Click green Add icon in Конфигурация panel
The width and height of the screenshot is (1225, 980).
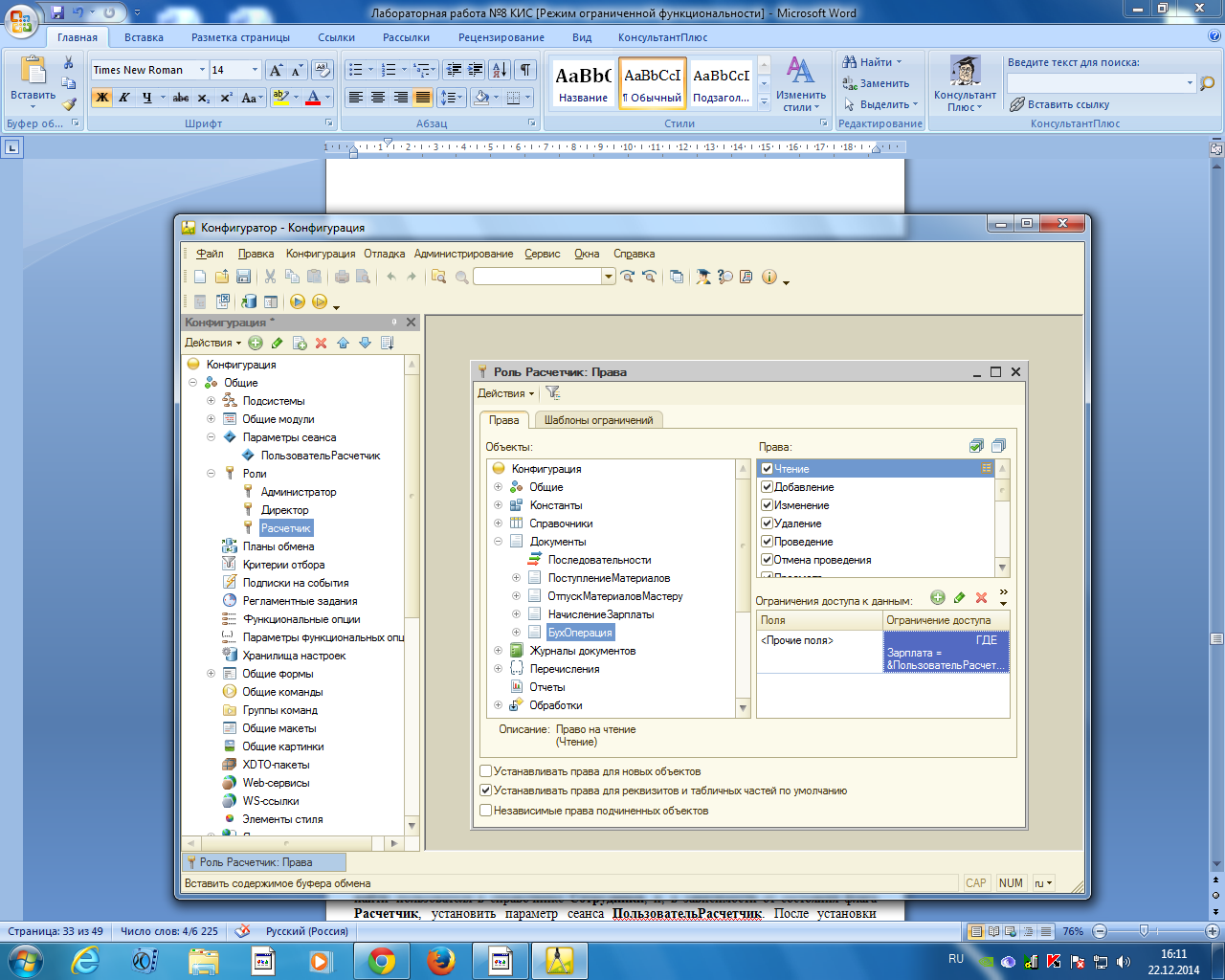pos(256,343)
